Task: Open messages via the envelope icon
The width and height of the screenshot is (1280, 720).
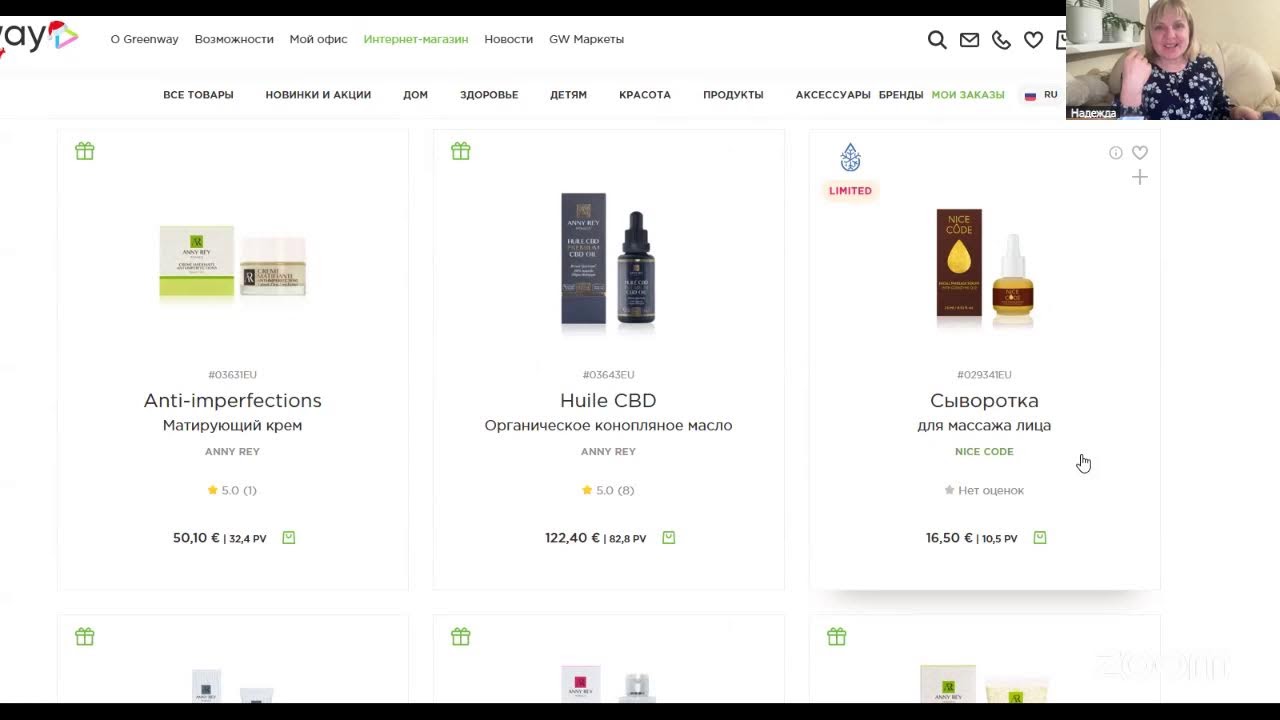Action: [969, 40]
